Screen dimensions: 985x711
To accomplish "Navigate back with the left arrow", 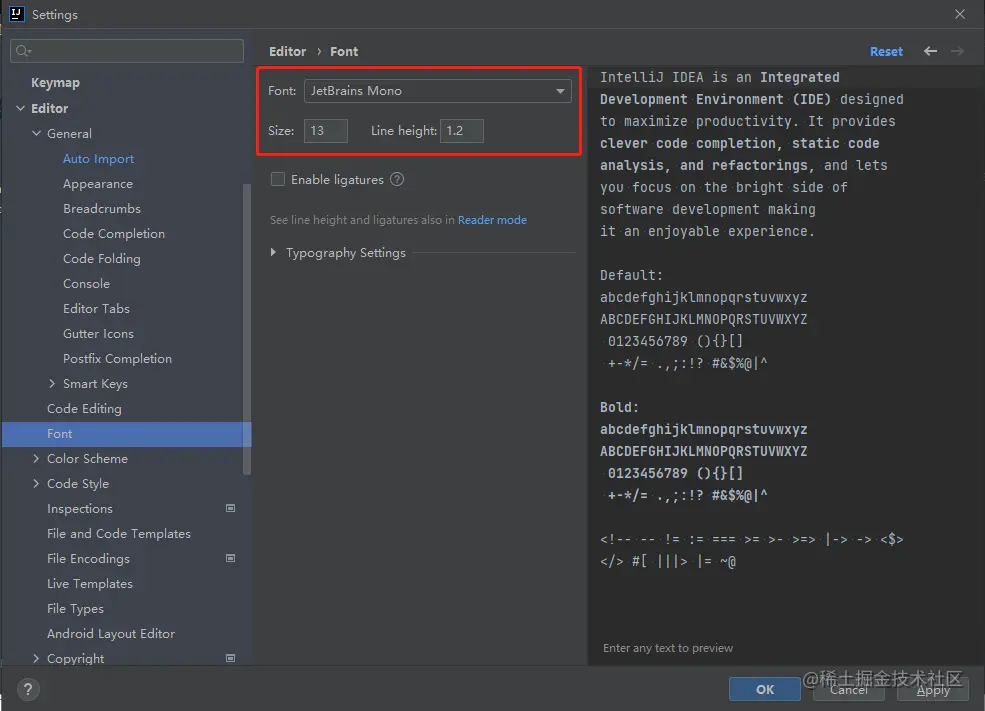I will tap(930, 51).
